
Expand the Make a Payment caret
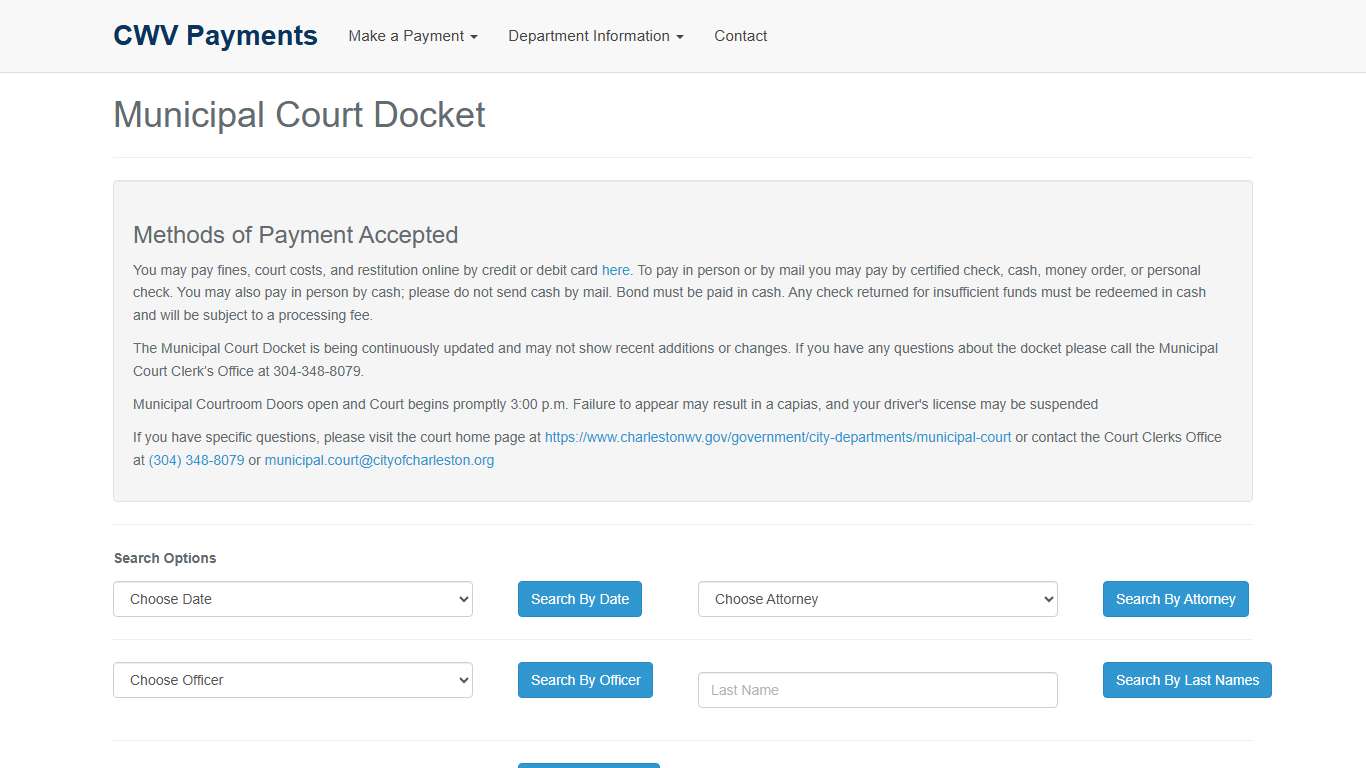pos(472,37)
